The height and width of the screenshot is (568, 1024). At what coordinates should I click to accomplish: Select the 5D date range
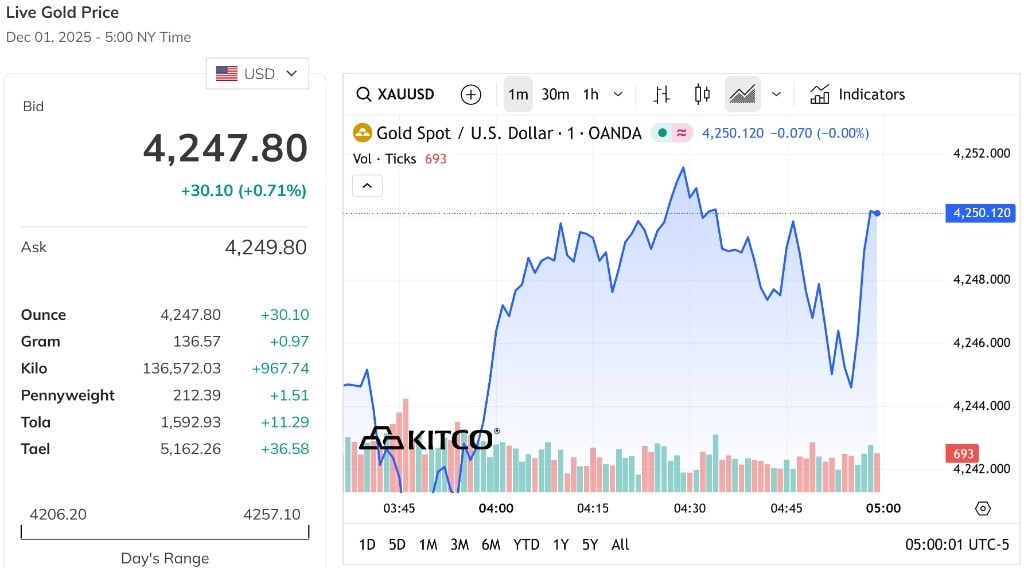point(397,544)
